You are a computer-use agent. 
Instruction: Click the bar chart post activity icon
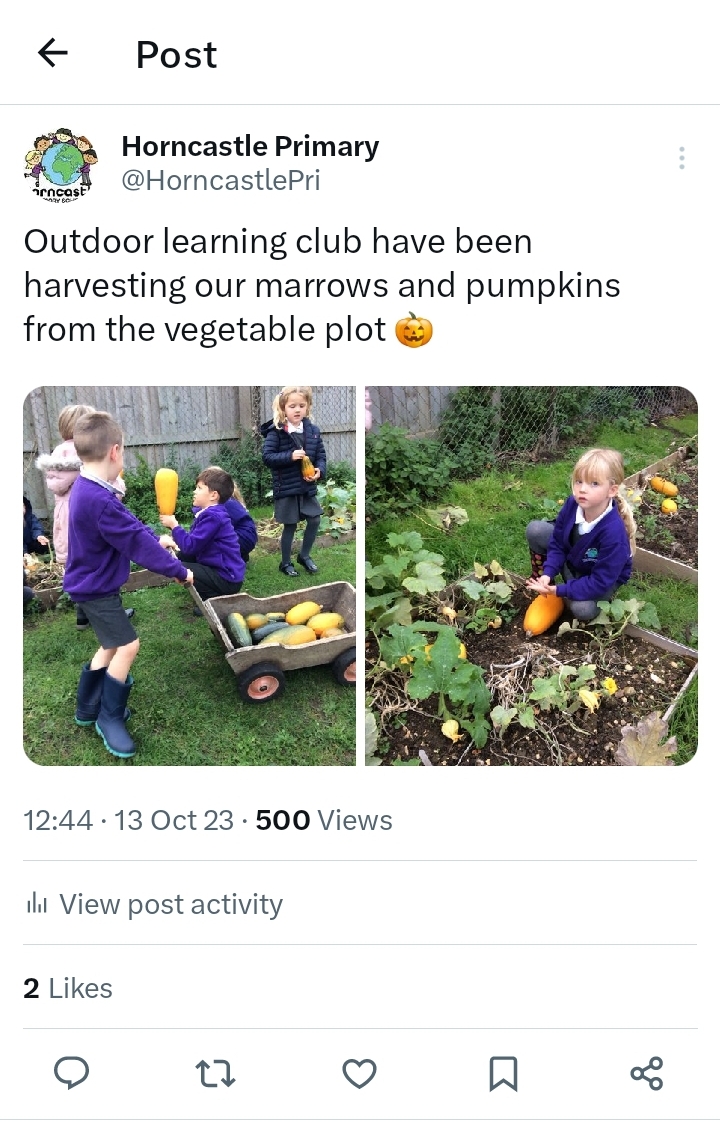pos(36,904)
